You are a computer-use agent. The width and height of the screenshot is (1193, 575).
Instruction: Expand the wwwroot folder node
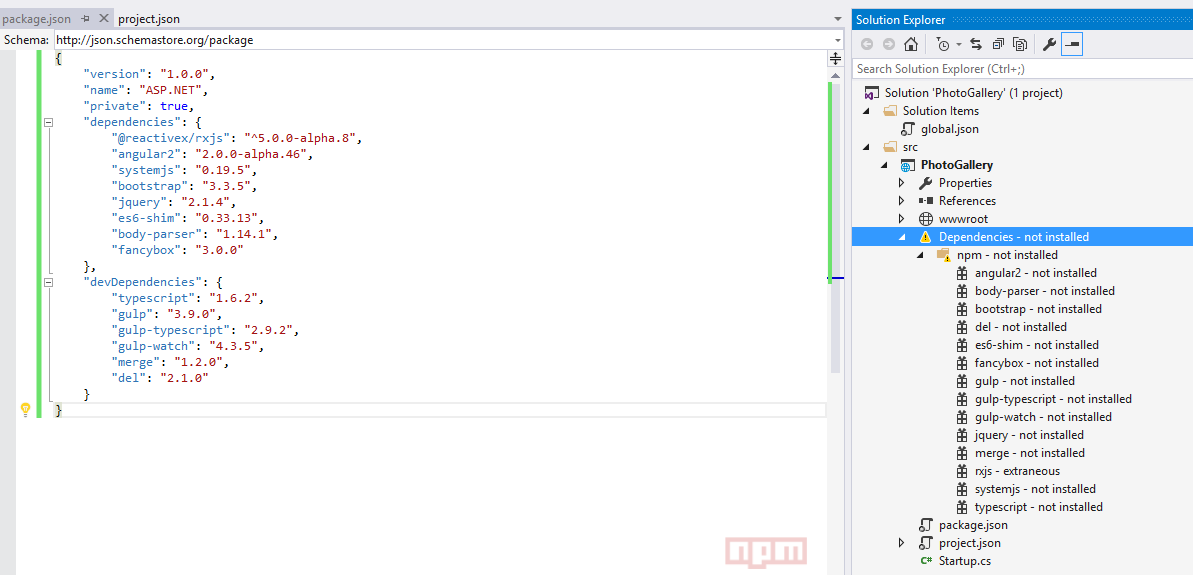pos(901,219)
